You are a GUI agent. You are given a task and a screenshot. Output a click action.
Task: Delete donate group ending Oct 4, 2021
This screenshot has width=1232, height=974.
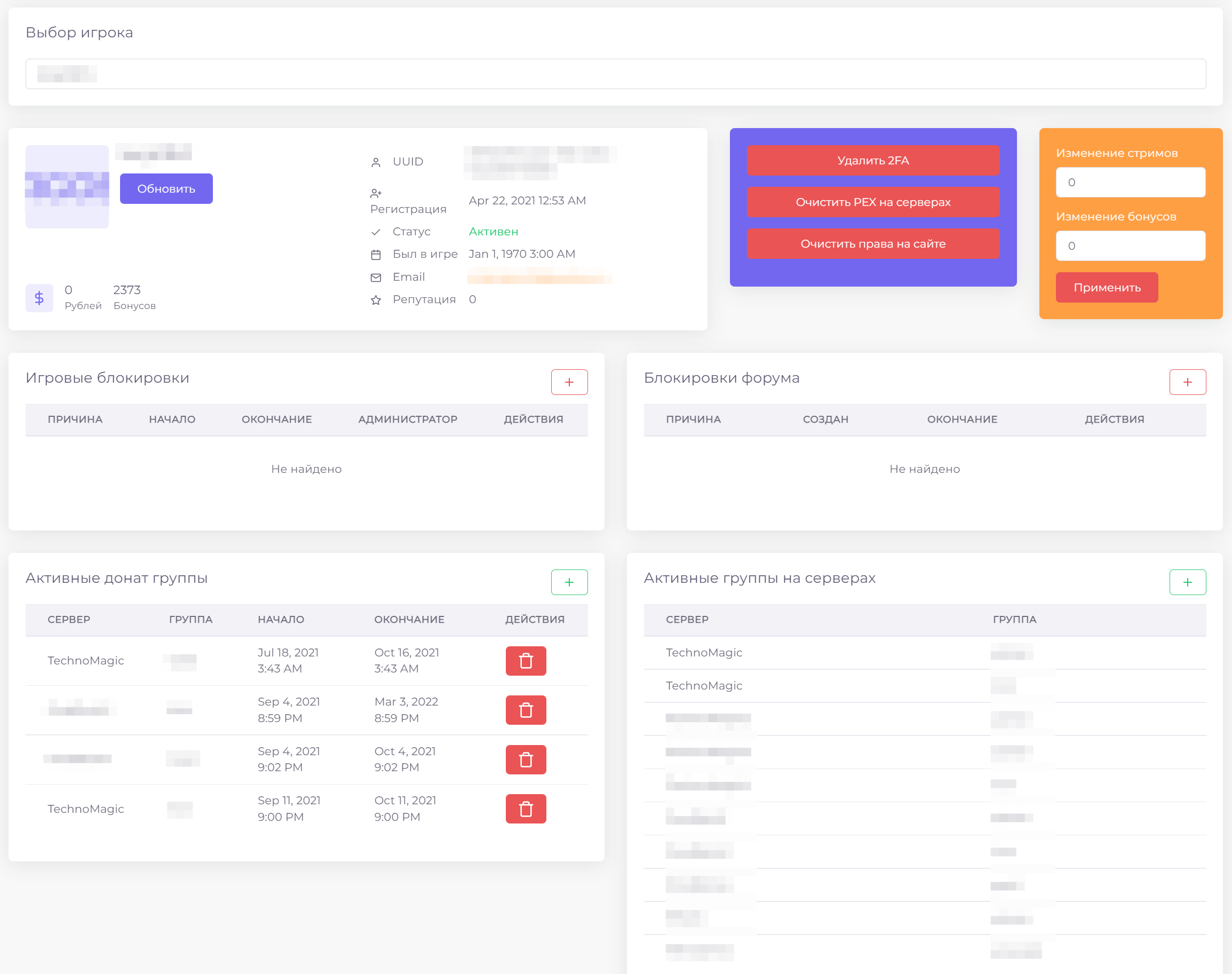point(526,759)
